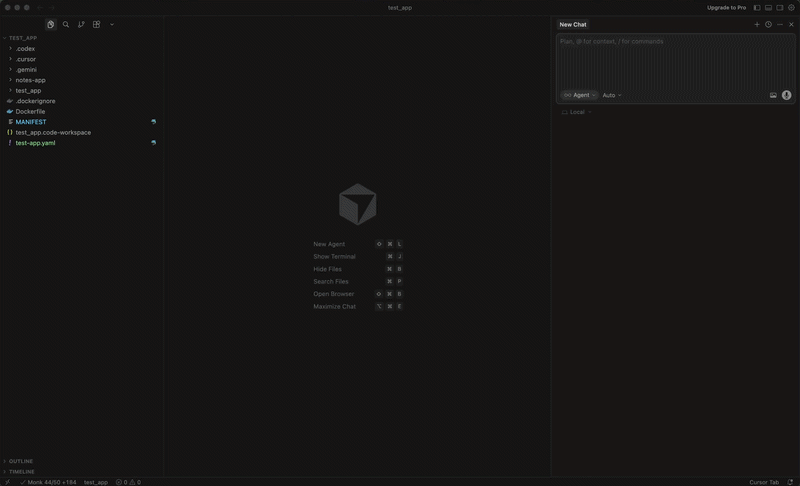The width and height of the screenshot is (800, 486).
Task: Click the Hide Files shortcut entry
Action: (358, 269)
